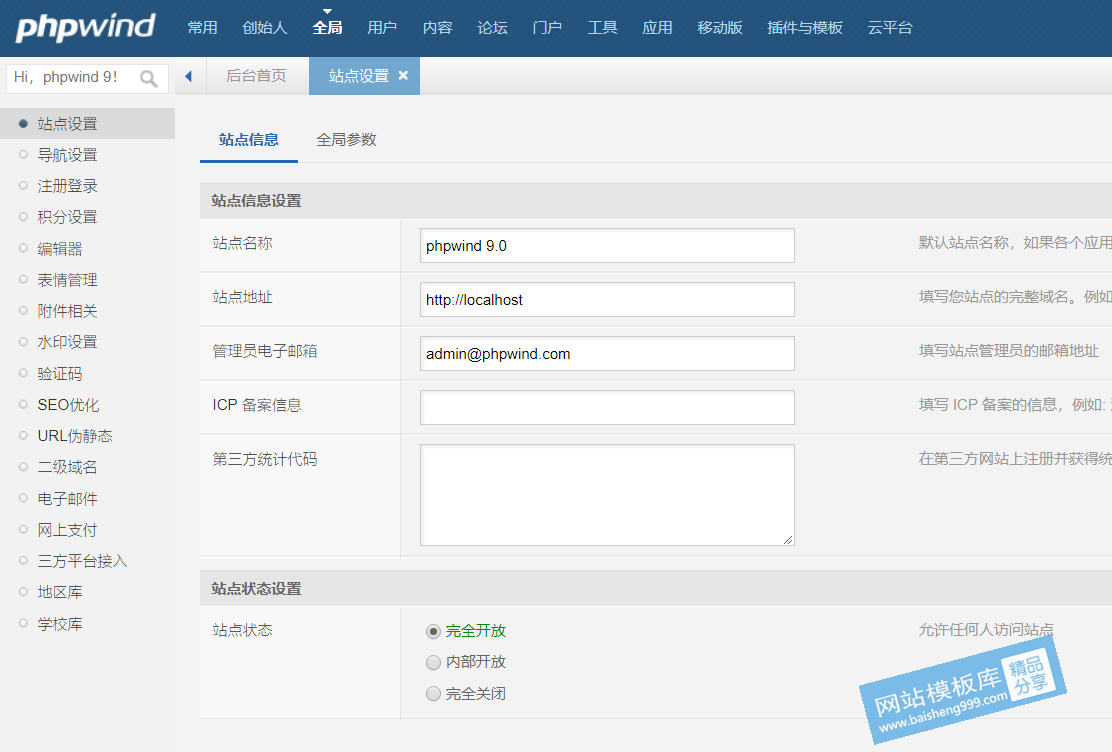The image size is (1112, 752).
Task: Switch to the 后台首页 tab
Action: click(x=257, y=76)
